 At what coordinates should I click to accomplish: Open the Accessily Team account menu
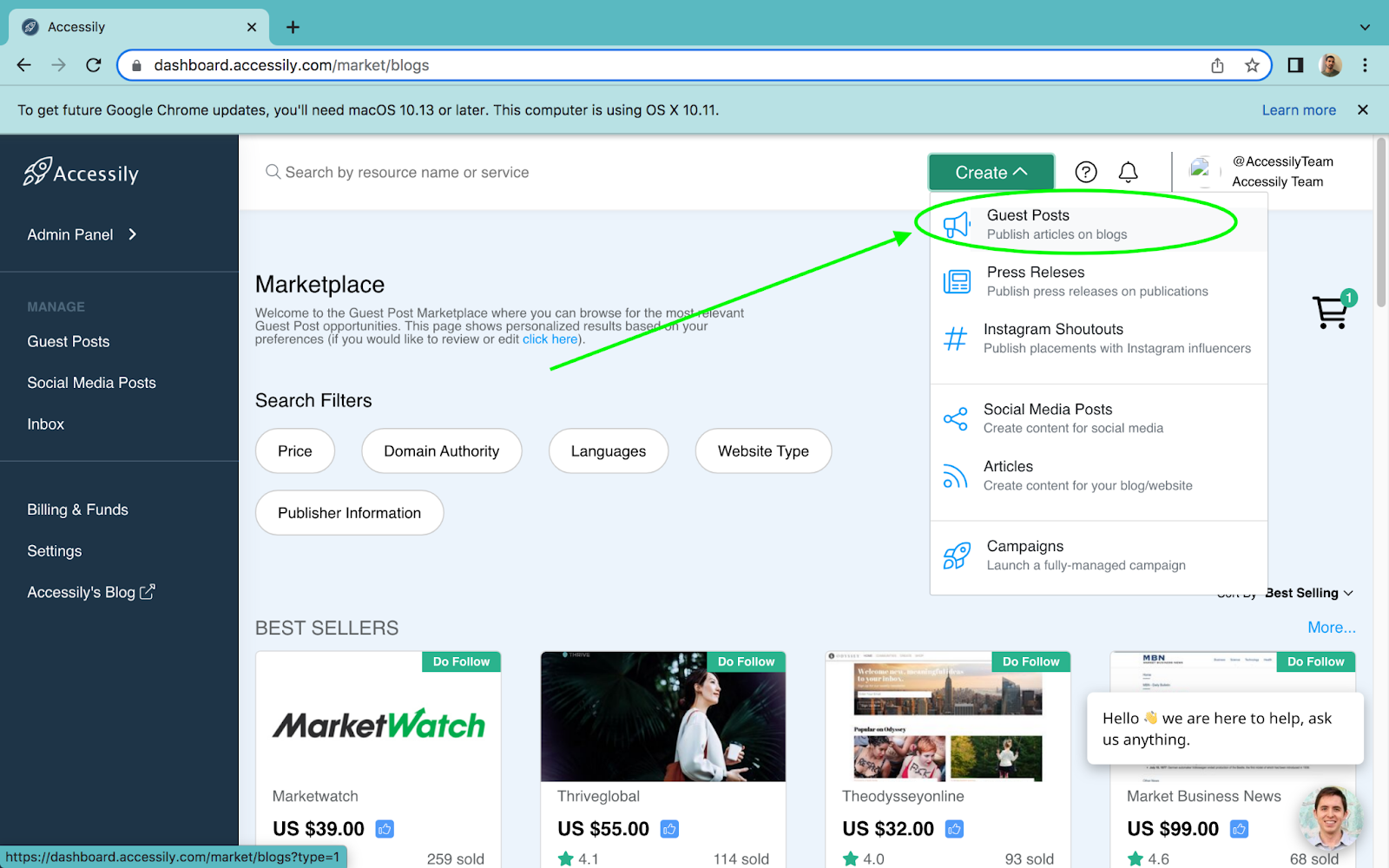[x=1261, y=172]
